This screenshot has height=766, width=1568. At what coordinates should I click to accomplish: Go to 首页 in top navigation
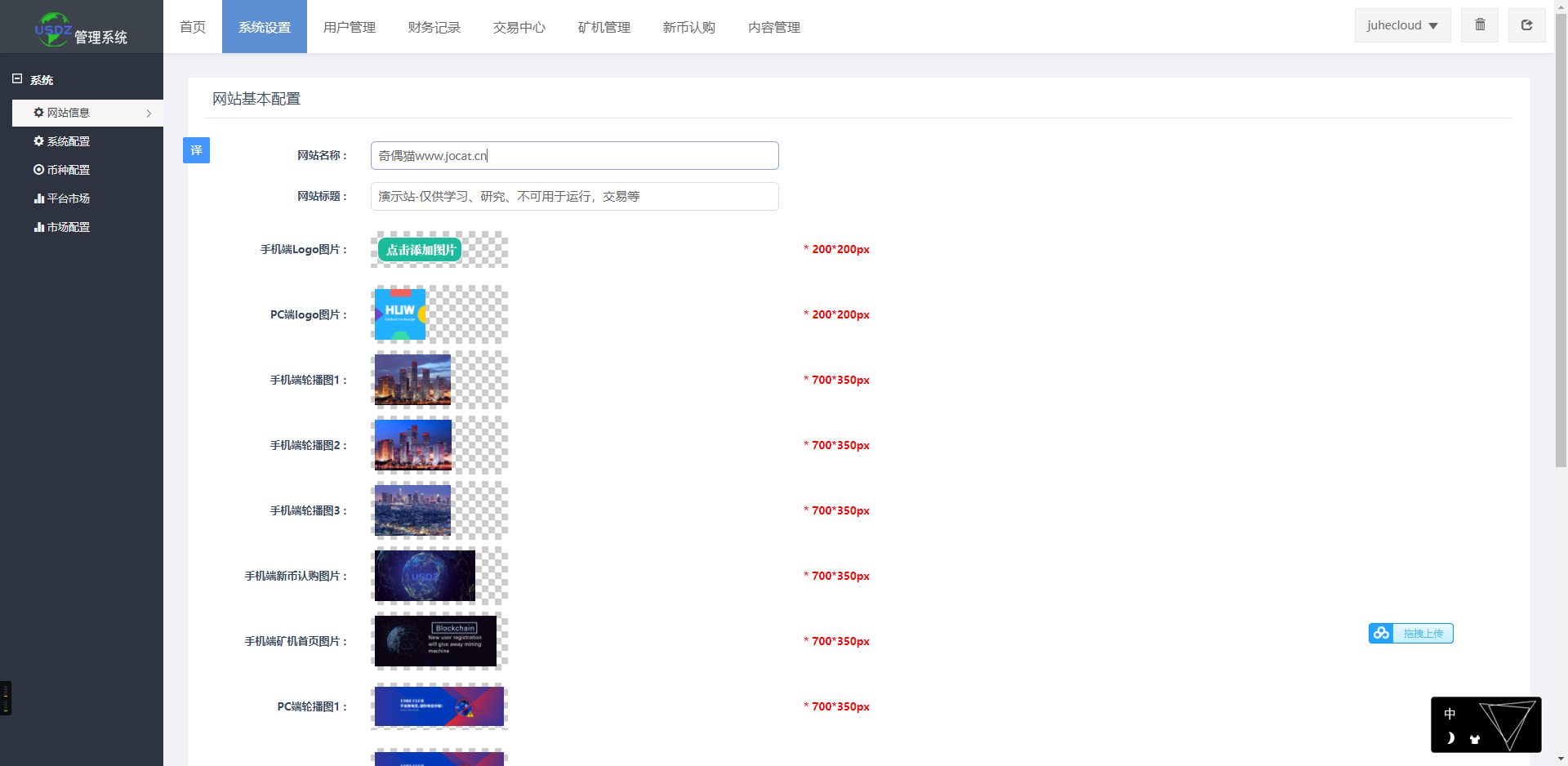(193, 27)
